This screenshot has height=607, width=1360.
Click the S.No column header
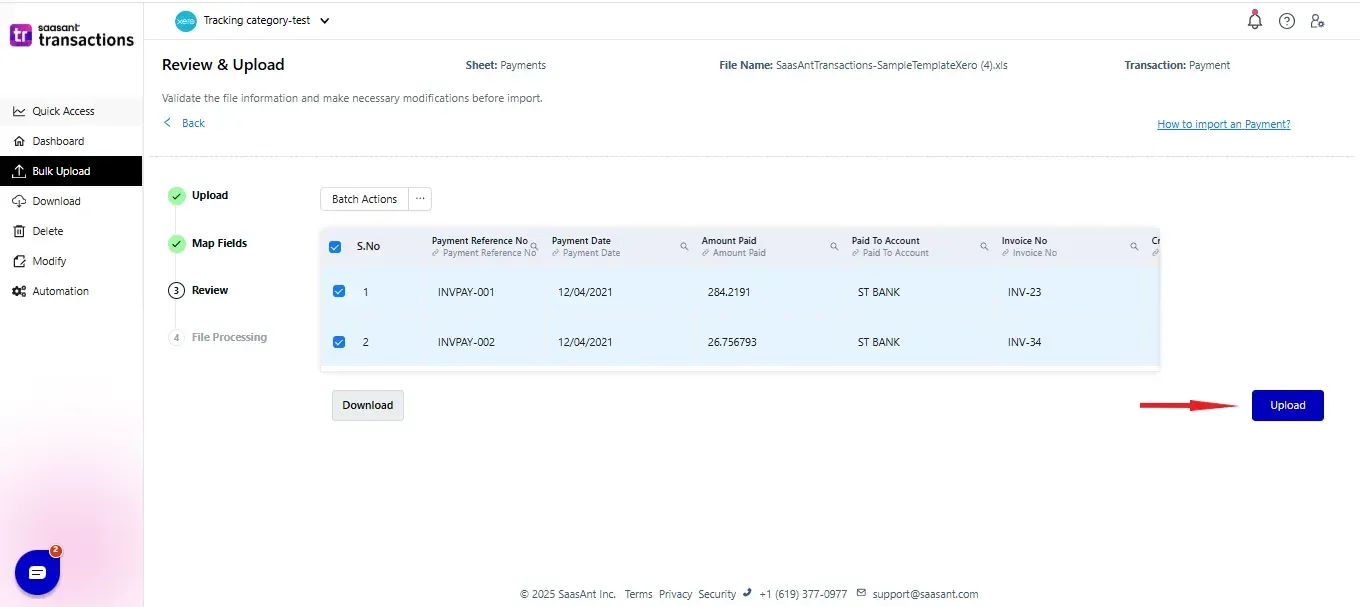click(368, 246)
